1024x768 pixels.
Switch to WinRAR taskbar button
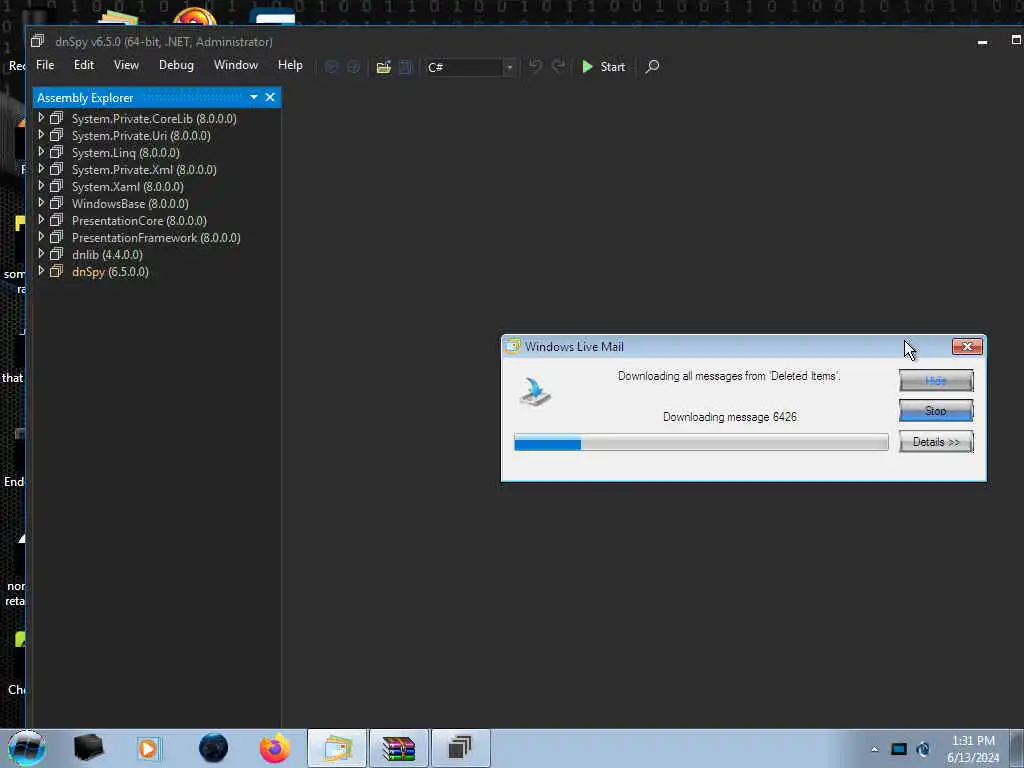[x=398, y=748]
